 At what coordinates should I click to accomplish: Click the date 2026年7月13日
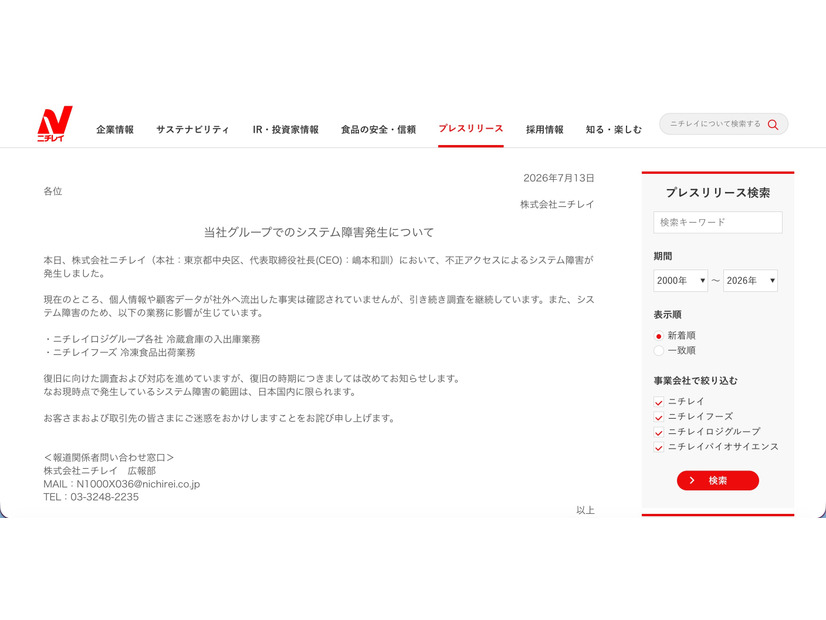(558, 178)
